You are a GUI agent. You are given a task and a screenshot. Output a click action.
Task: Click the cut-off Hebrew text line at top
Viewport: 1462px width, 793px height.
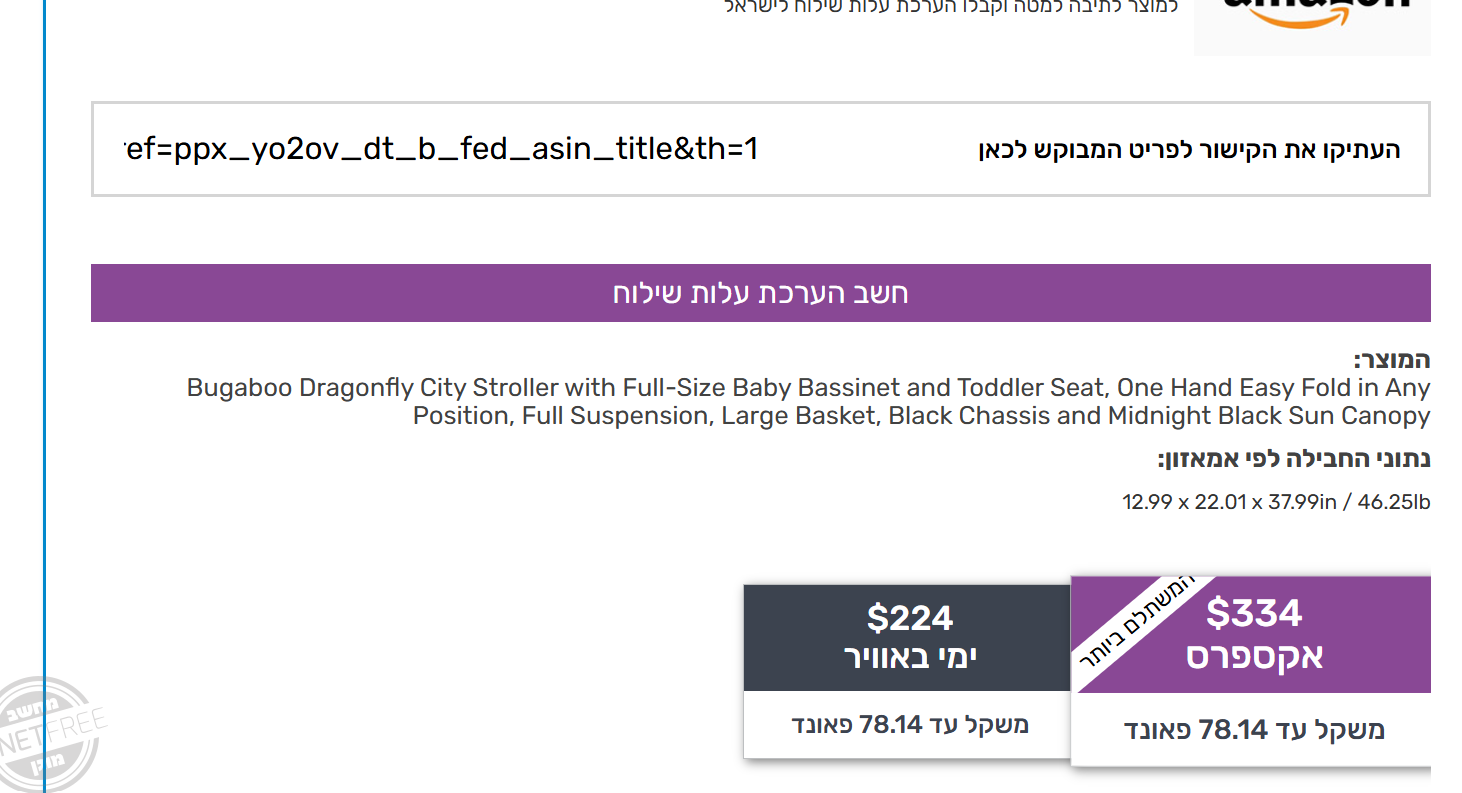[x=950, y=6]
